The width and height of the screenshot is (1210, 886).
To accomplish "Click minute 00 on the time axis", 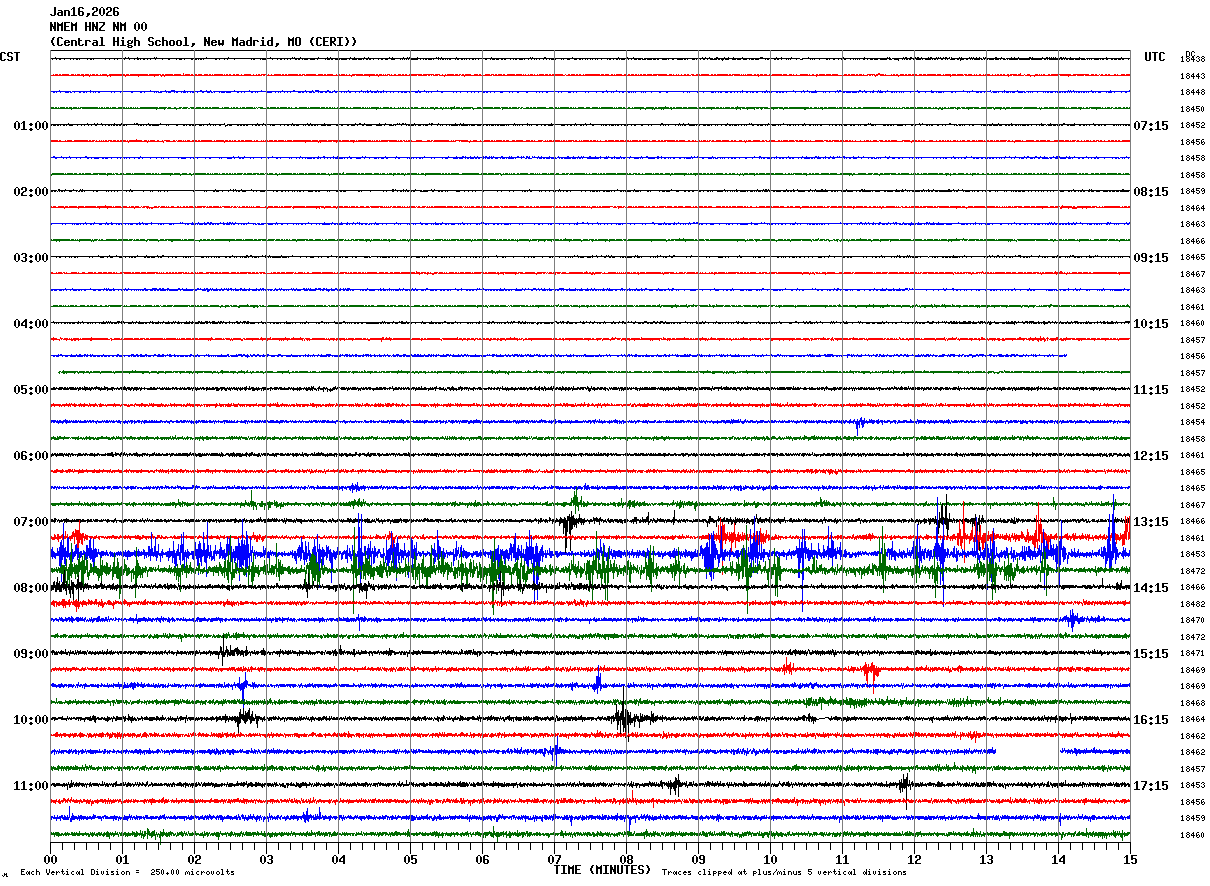I will [50, 859].
